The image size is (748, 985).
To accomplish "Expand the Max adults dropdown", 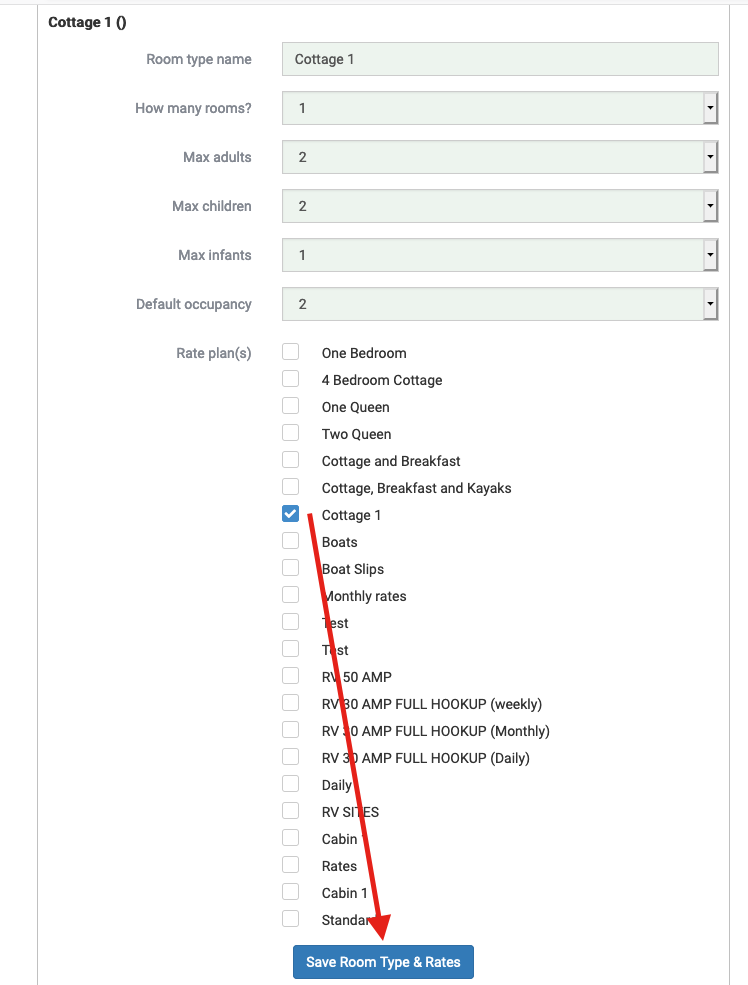I will (500, 157).
